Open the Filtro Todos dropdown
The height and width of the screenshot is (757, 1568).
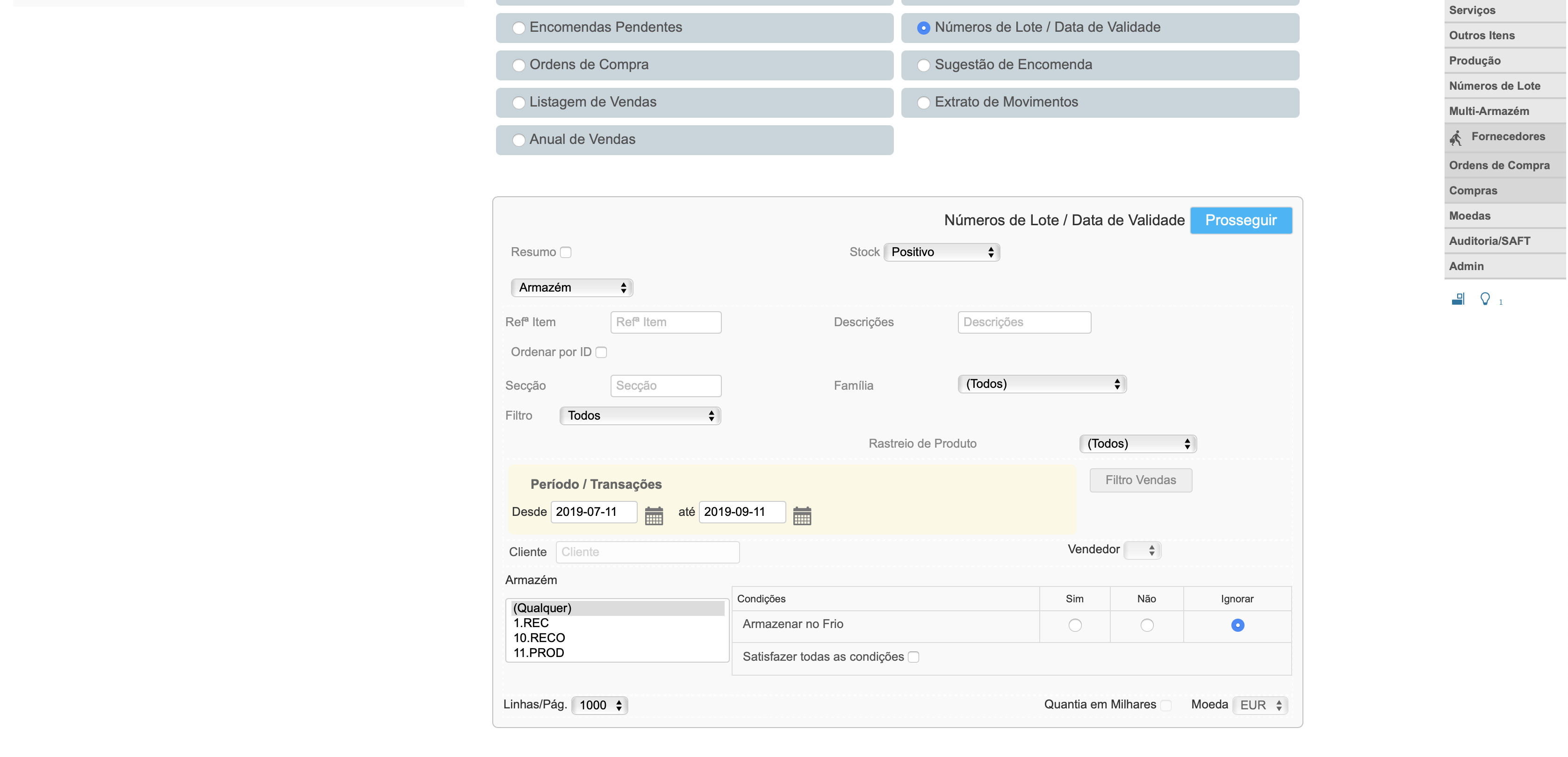(640, 415)
